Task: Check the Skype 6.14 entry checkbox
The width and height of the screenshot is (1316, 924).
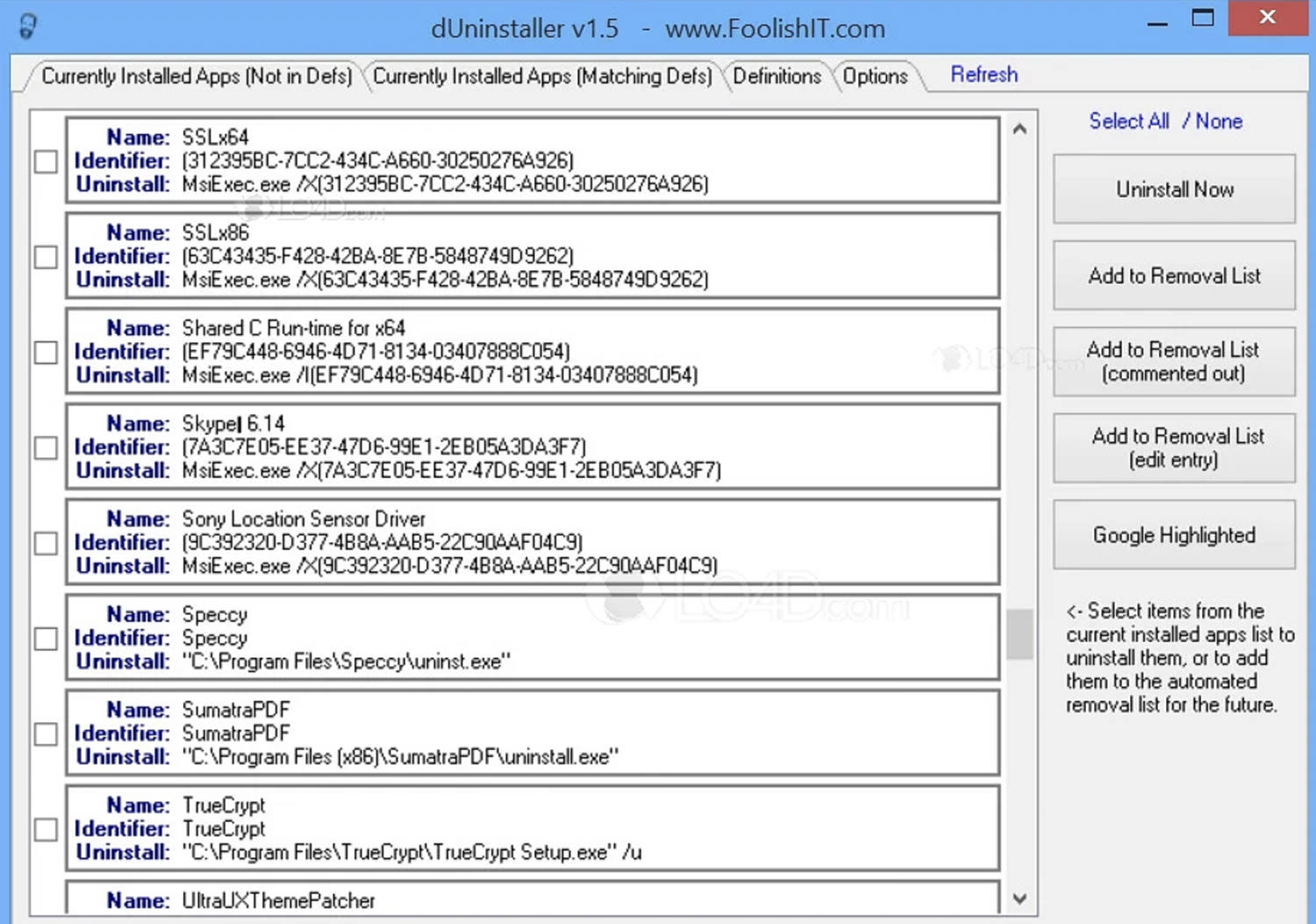Action: tap(46, 448)
